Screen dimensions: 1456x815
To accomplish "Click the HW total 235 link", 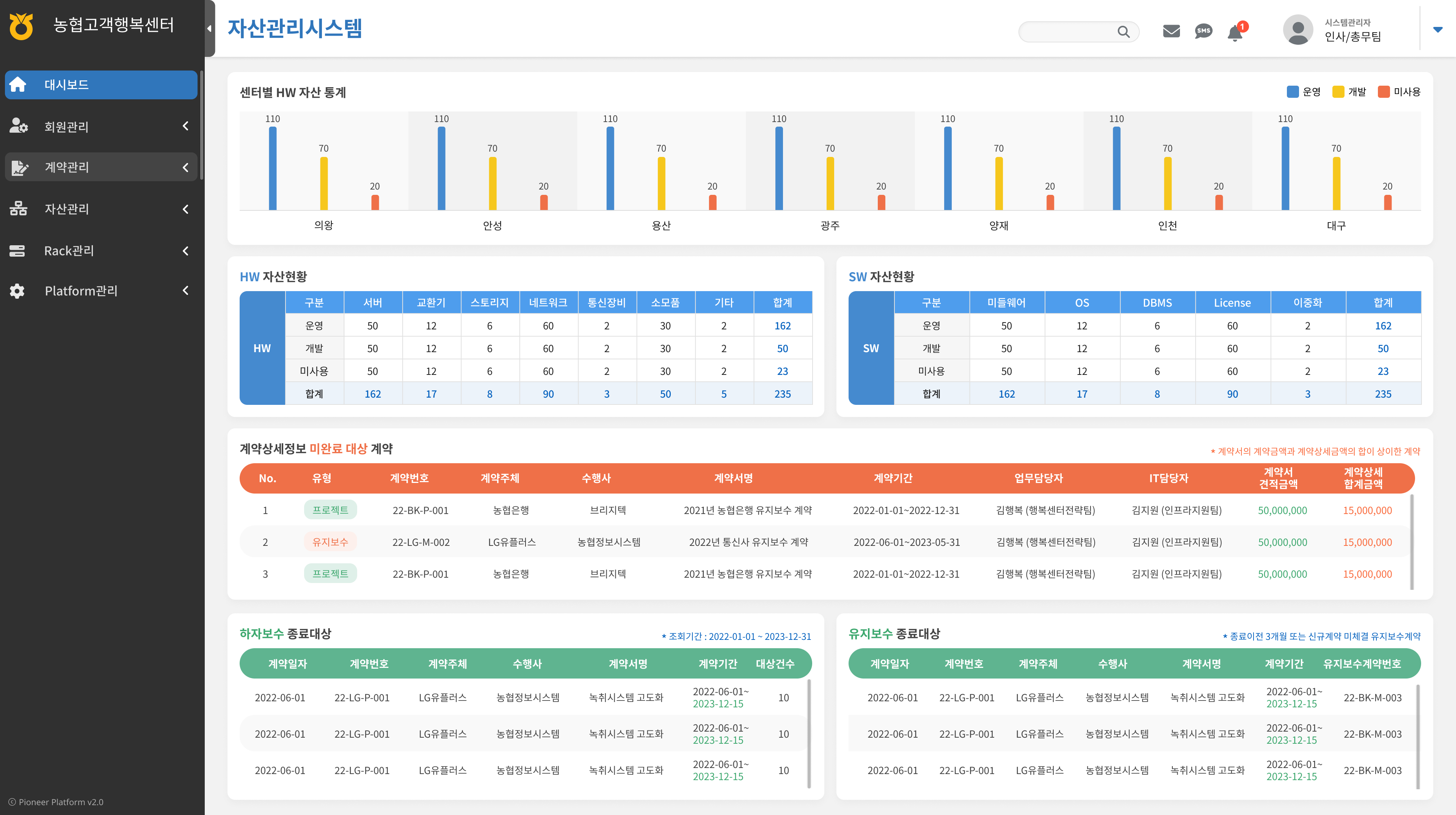I will click(782, 394).
